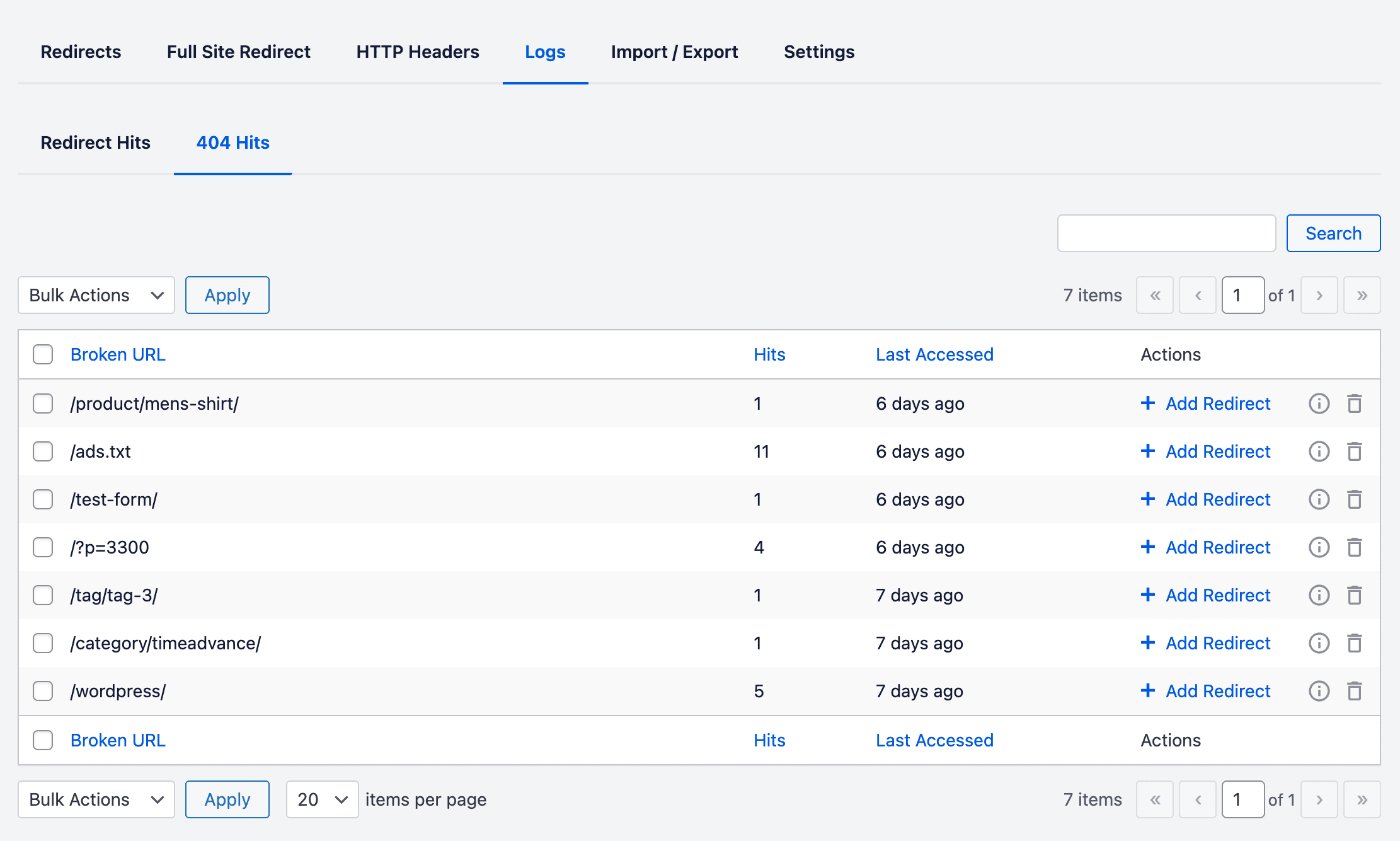The width and height of the screenshot is (1400, 841).
Task: Sort the table by Hits column
Action: [769, 354]
